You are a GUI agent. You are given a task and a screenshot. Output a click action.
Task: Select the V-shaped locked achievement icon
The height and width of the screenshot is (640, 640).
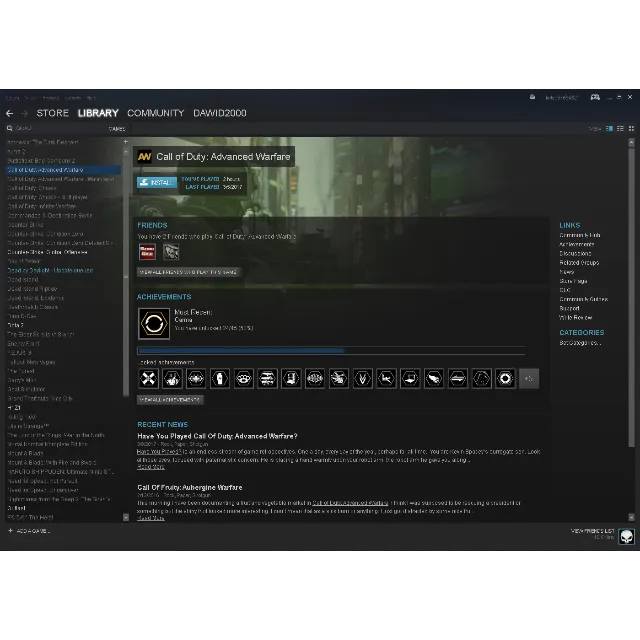coord(362,378)
